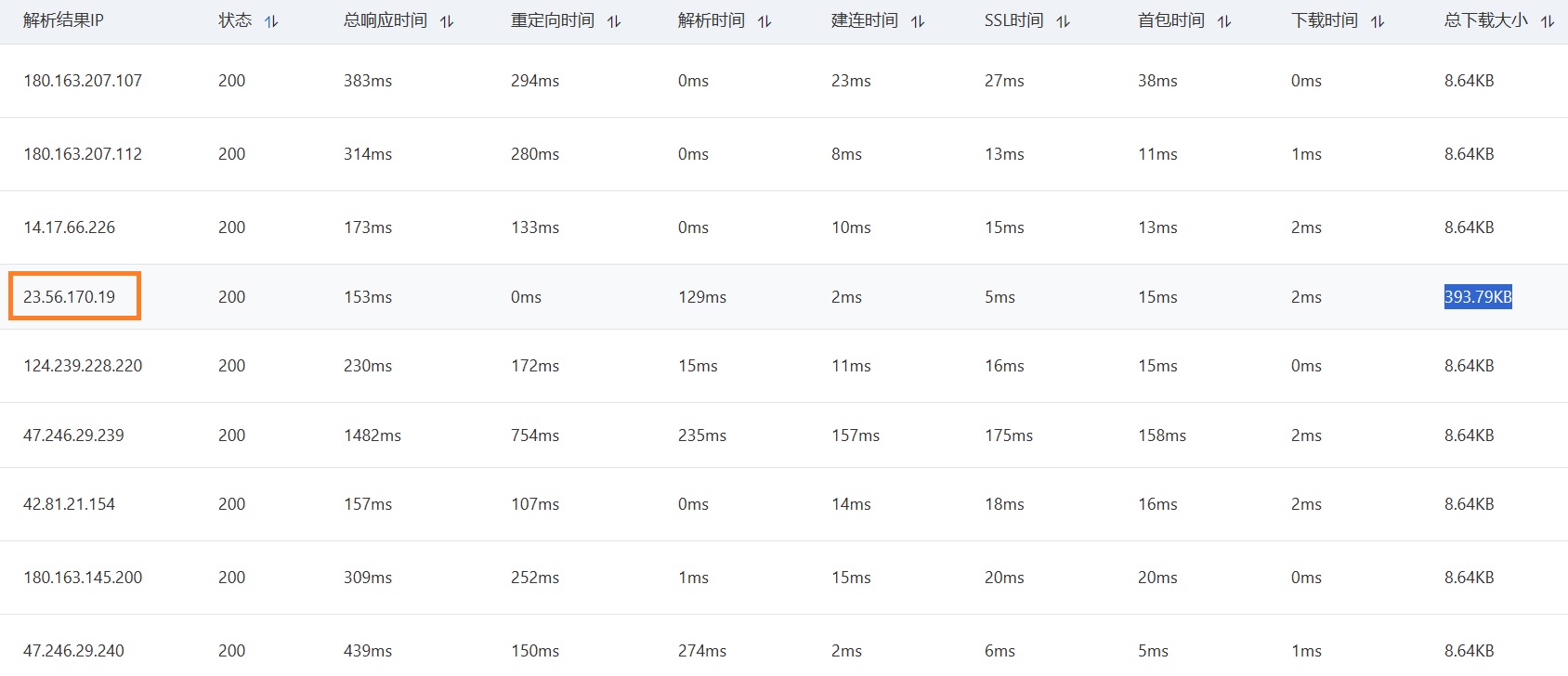This screenshot has height=676, width=1568.
Task: Click the 1482ms total response value
Action: pyautogui.click(x=372, y=435)
